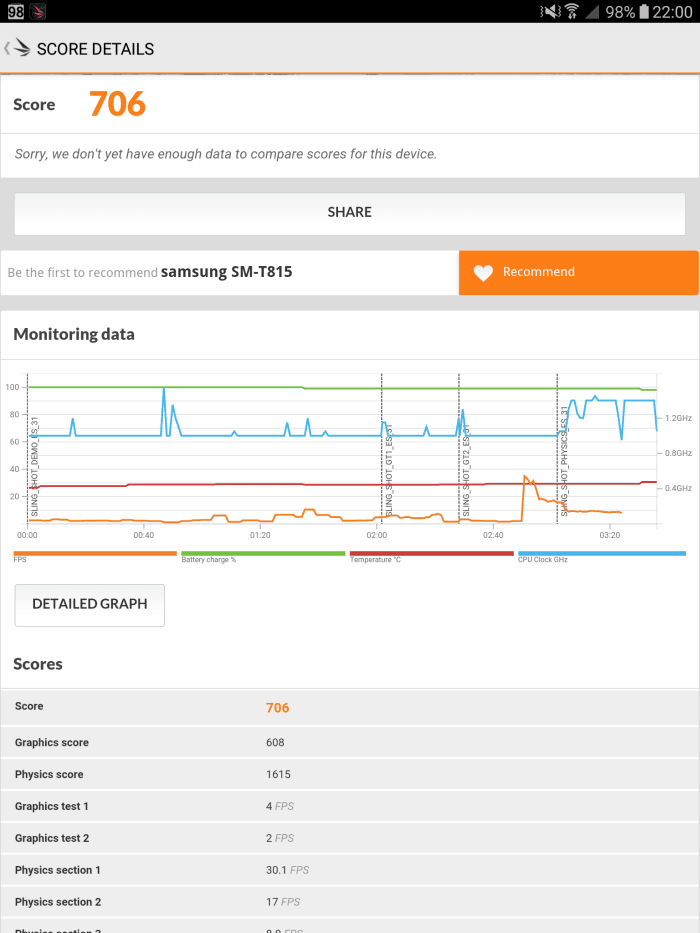Click the SLING_SHOT_DEMO marker in the graph
The height and width of the screenshot is (933, 700).
[35, 466]
